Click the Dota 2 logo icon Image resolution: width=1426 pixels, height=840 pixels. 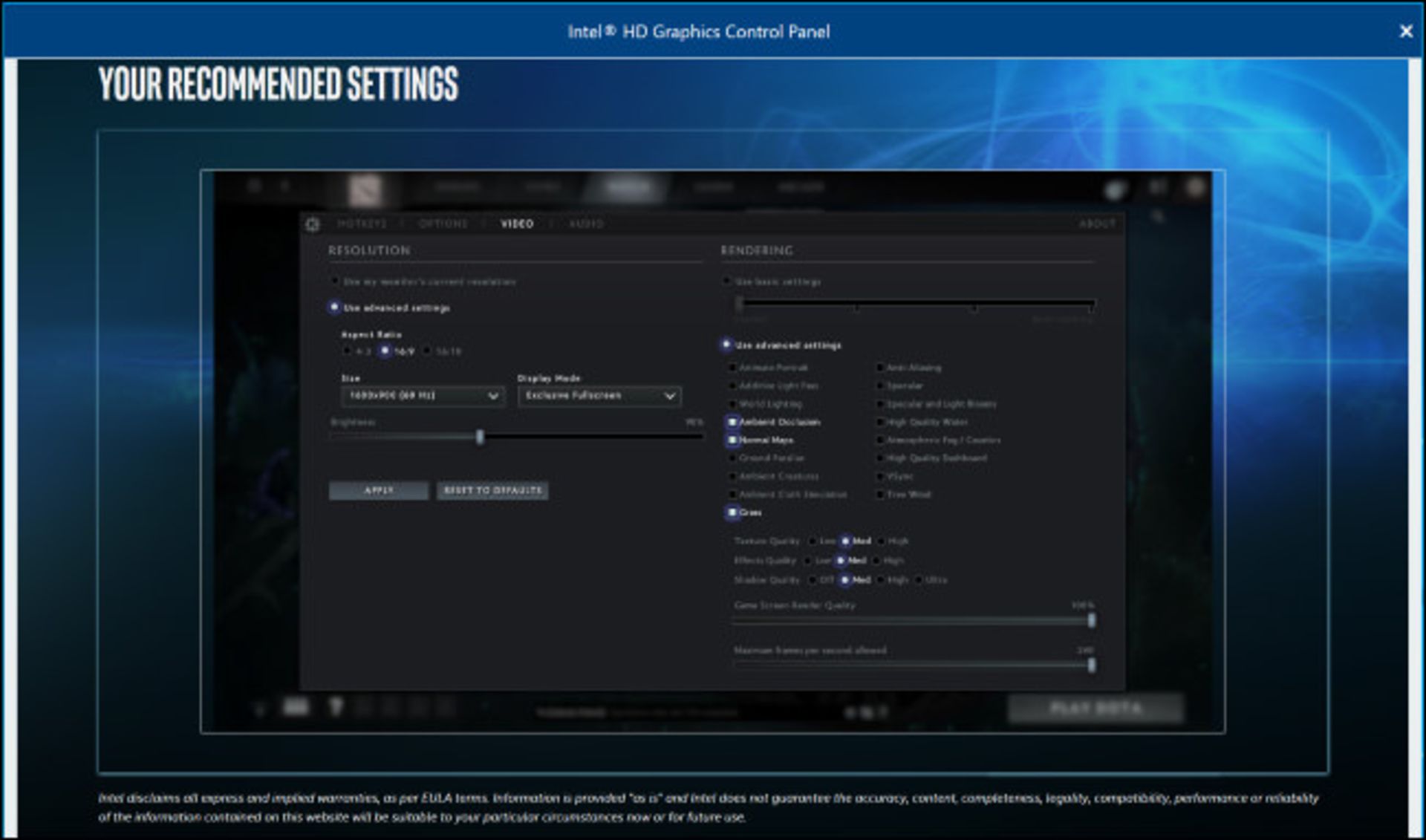click(x=365, y=189)
